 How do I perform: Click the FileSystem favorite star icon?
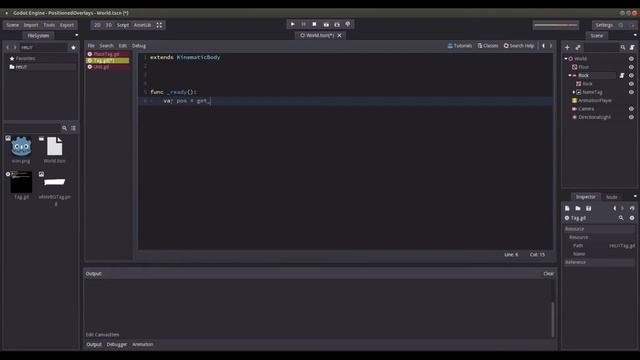coord(73,47)
